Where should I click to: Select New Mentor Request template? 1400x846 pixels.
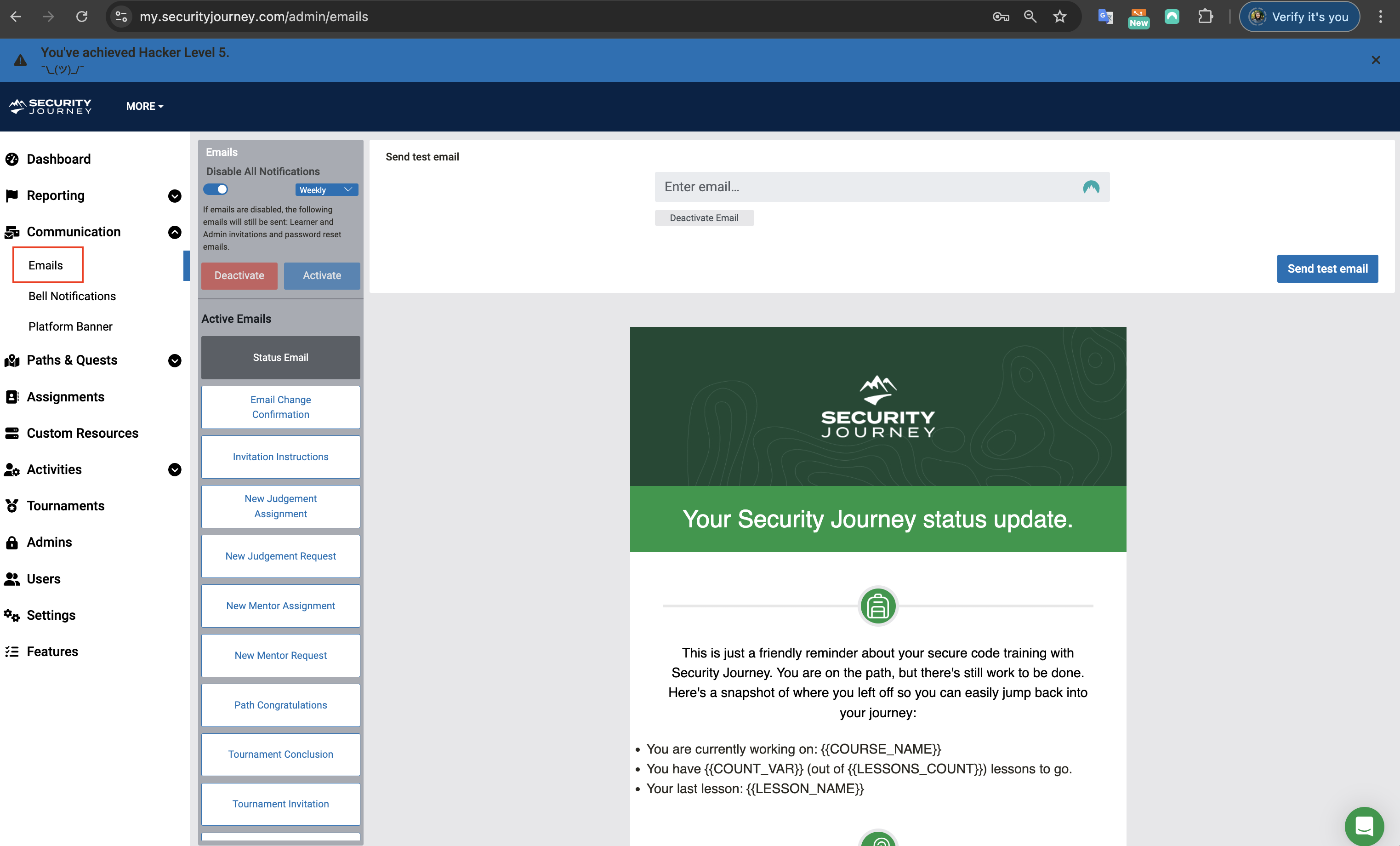281,655
